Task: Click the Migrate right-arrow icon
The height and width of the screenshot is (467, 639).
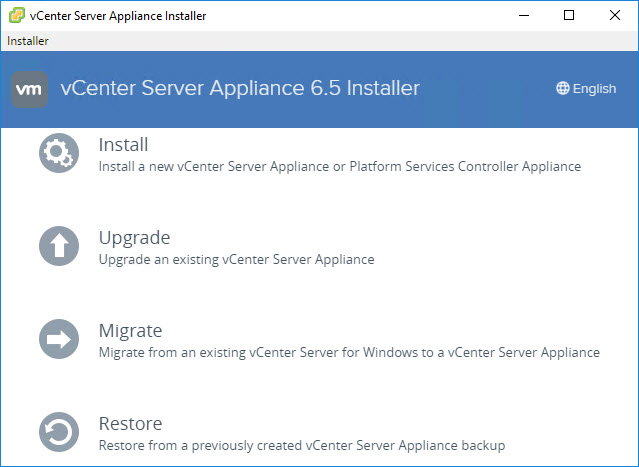Action: pos(59,339)
